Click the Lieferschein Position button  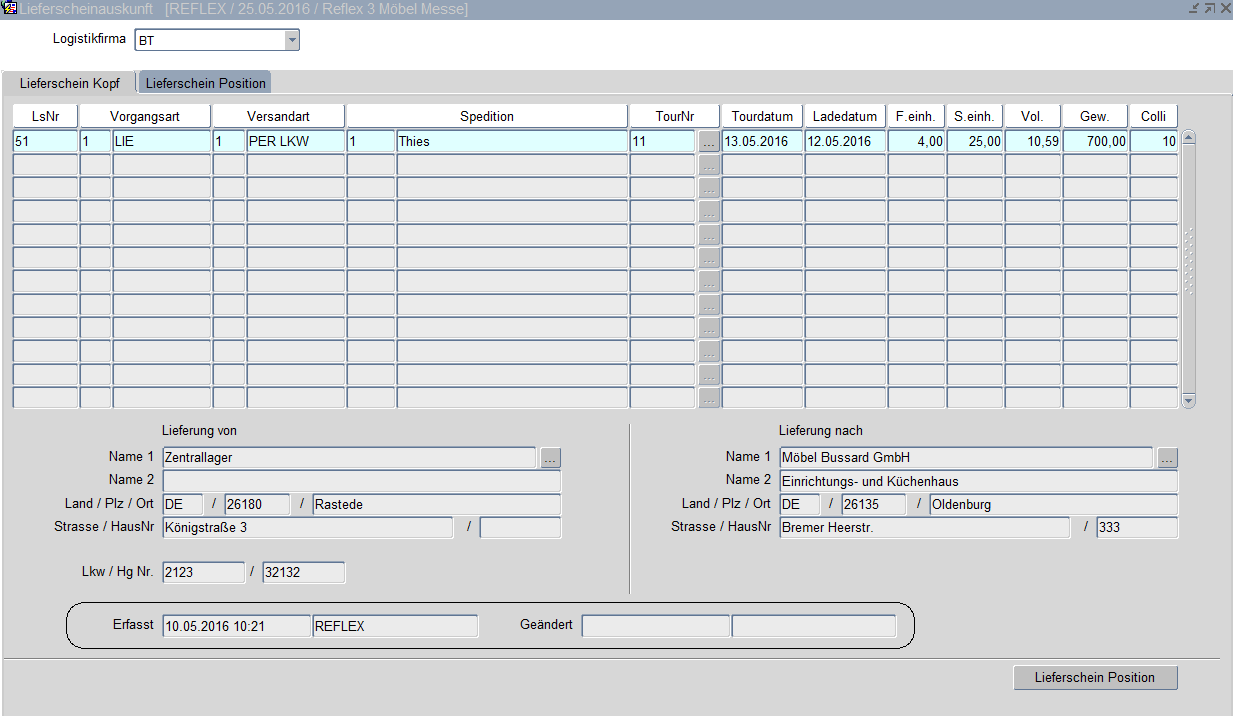point(1095,678)
